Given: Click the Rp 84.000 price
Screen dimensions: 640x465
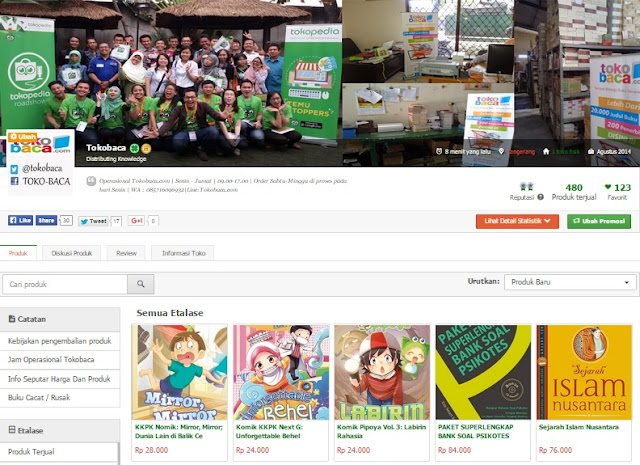Looking at the screenshot, I should coord(454,450).
